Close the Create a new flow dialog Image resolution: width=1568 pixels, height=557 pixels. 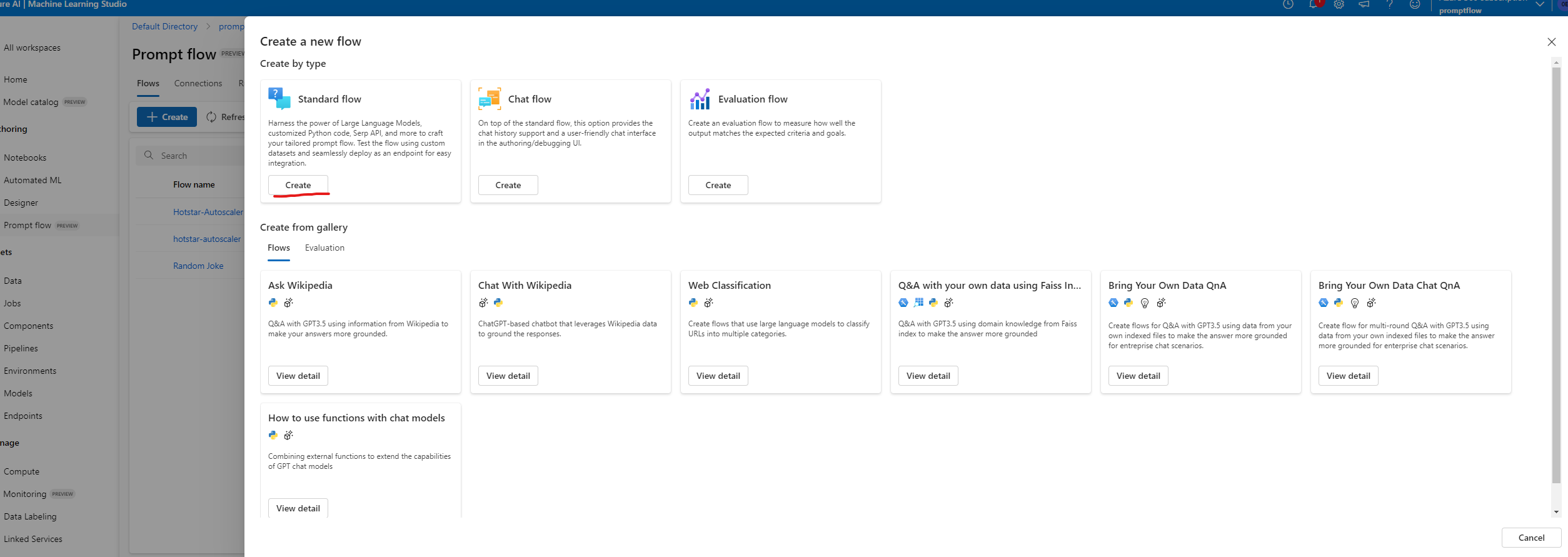tap(1551, 42)
